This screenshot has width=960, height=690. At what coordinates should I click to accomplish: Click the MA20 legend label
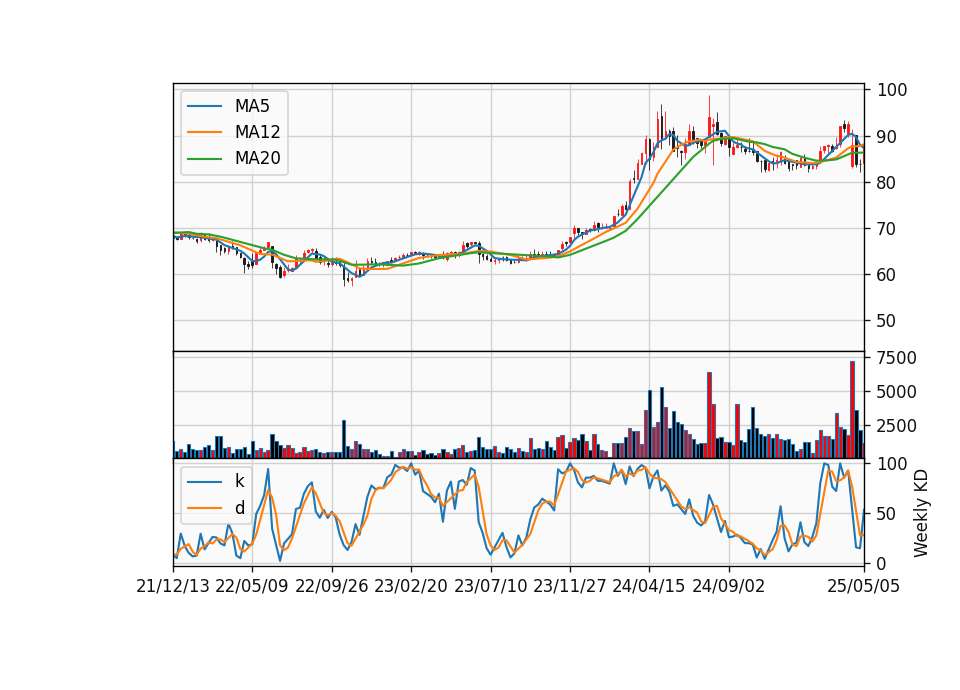257,158
